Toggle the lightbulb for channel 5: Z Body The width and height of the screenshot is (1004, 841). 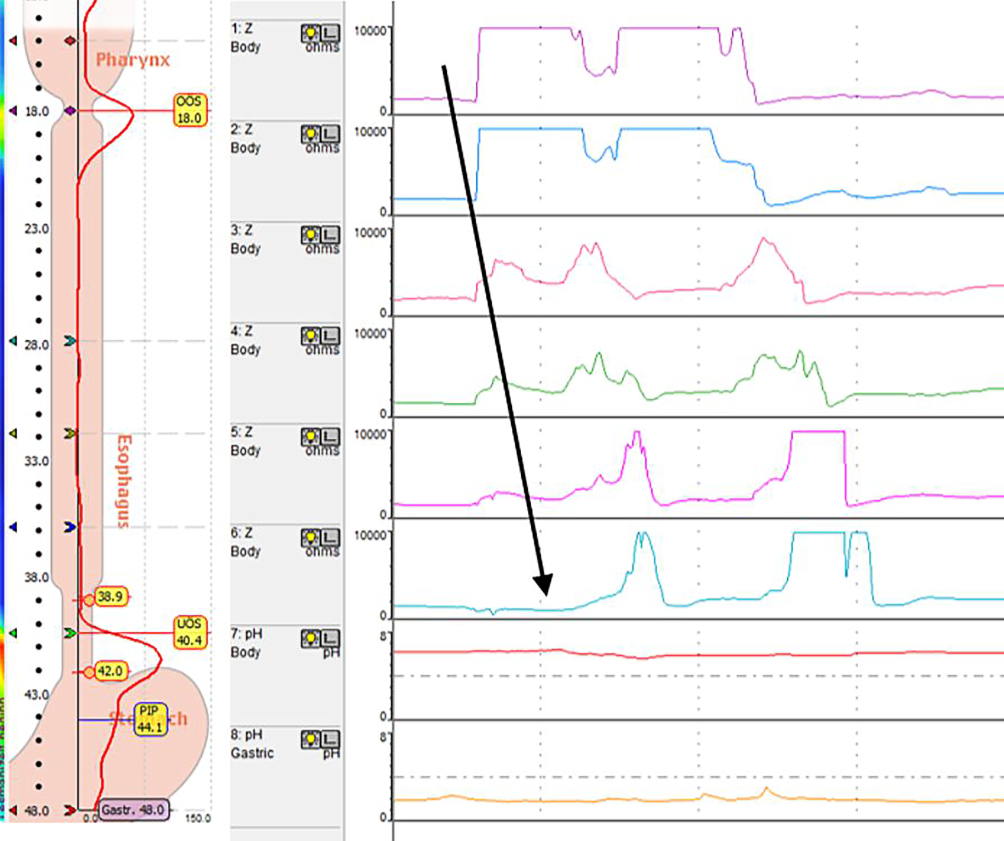[311, 437]
